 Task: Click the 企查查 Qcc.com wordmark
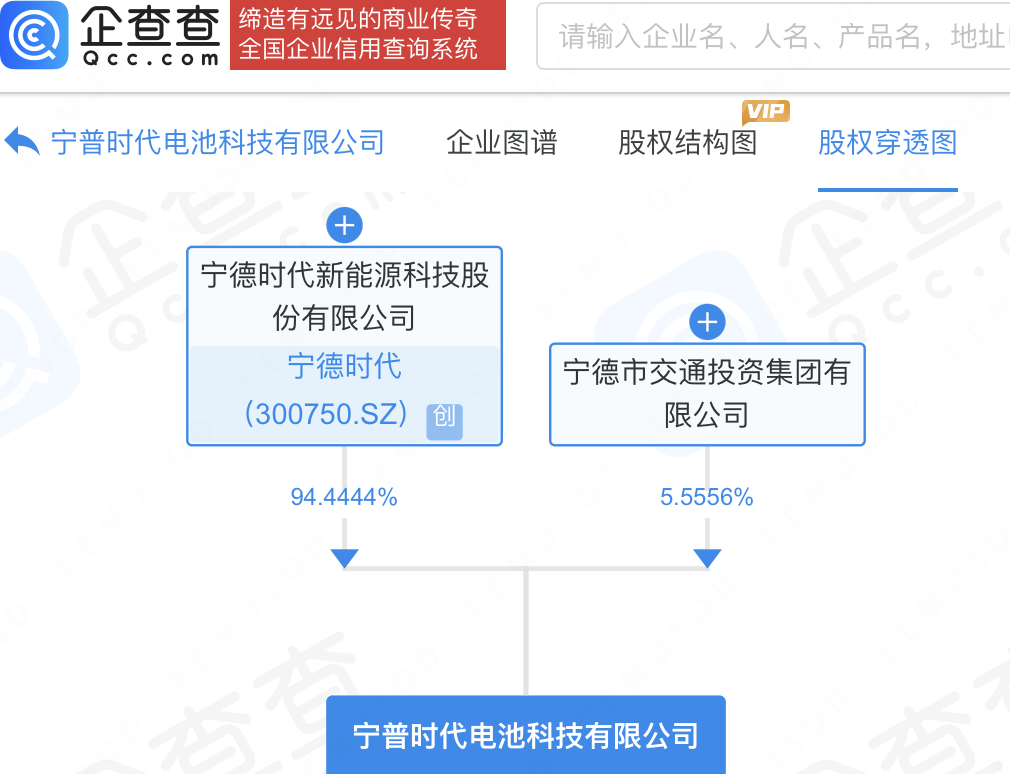coord(150,35)
